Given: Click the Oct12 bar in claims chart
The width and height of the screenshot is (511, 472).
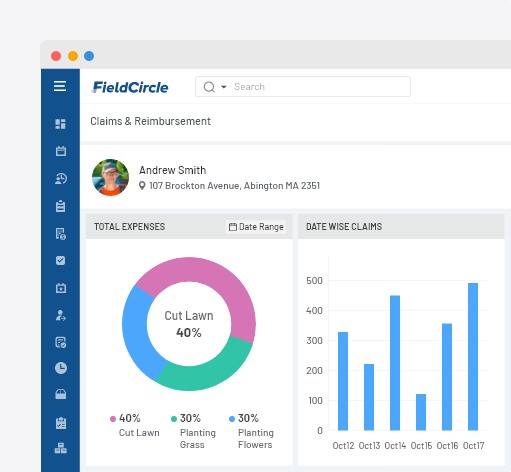Looking at the screenshot, I should (343, 381).
